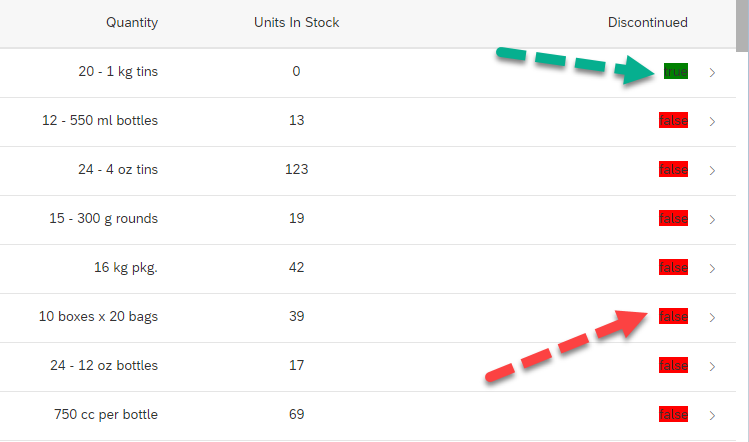The width and height of the screenshot is (749, 442).
Task: Click red 'false' label in 12 - 550 ml row
Action: coord(673,121)
